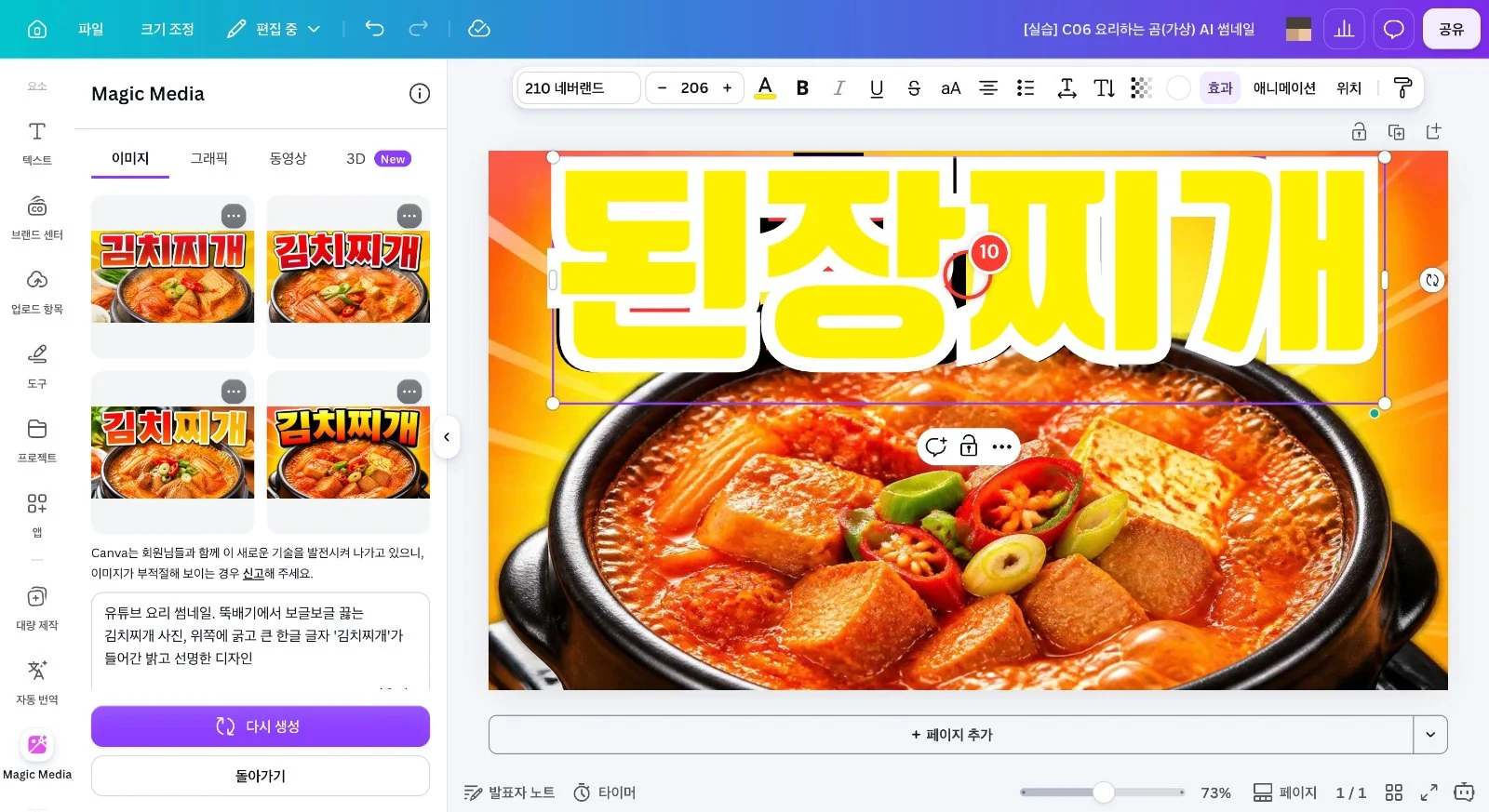Open transparency checkerboard control
Viewport: 1489px width, 812px height.
point(1141,87)
